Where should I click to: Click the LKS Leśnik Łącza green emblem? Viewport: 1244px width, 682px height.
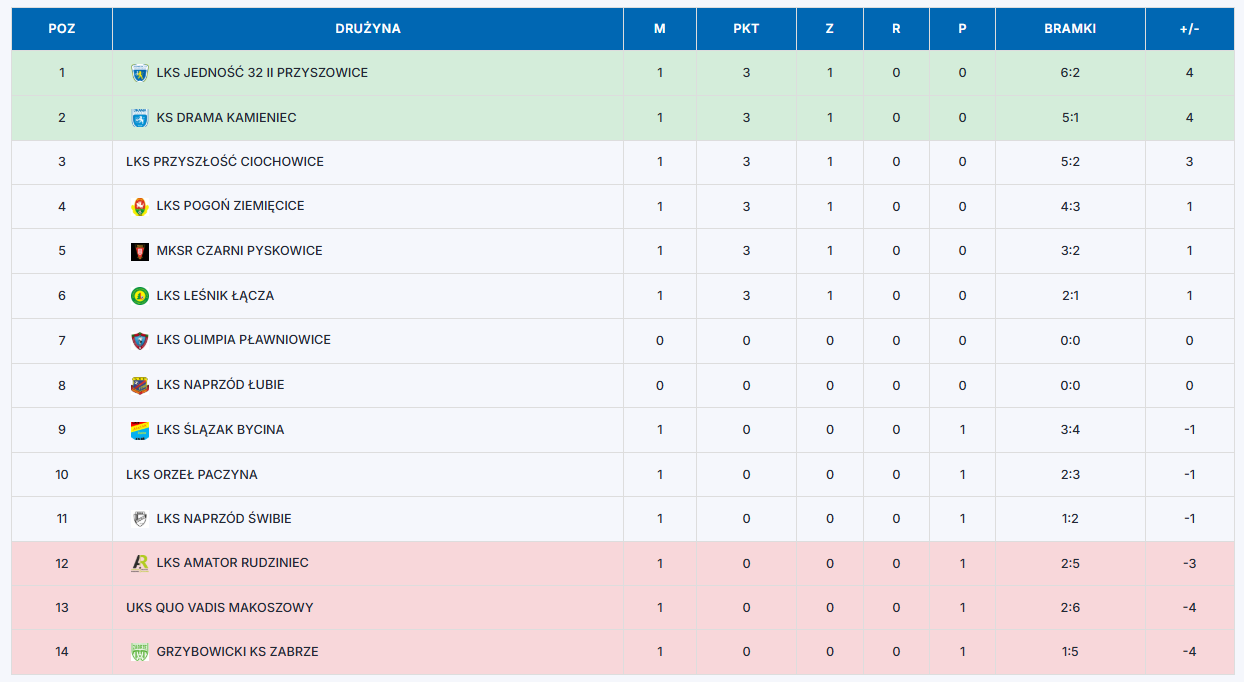[140, 296]
